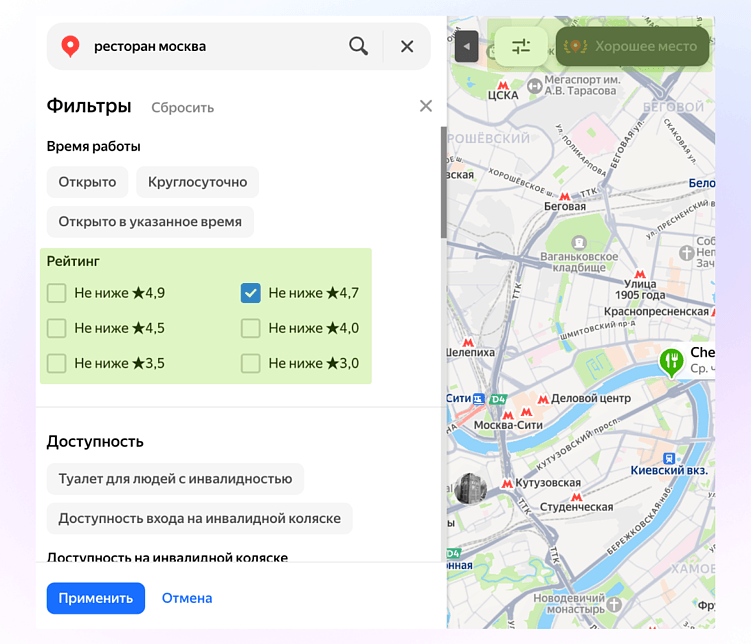The width and height of the screenshot is (751, 644).
Task: Toggle the Хорошее место map filter
Action: [632, 46]
